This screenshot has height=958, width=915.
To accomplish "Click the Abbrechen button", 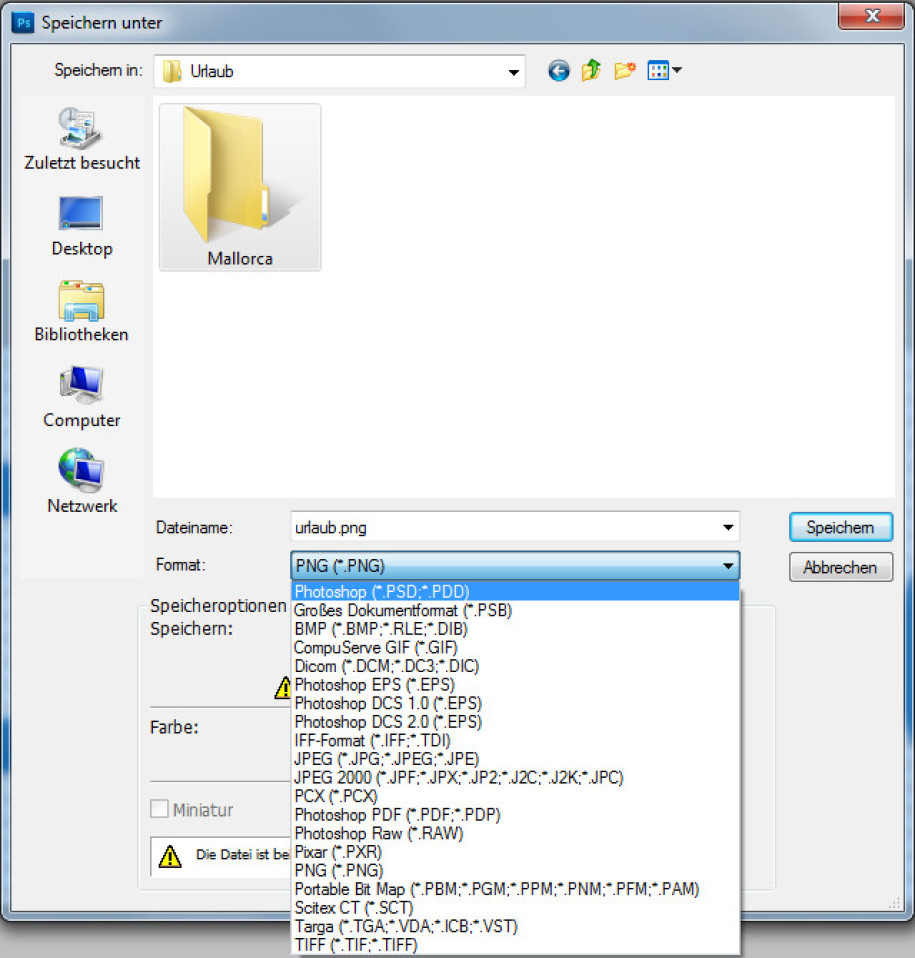I will [x=840, y=567].
